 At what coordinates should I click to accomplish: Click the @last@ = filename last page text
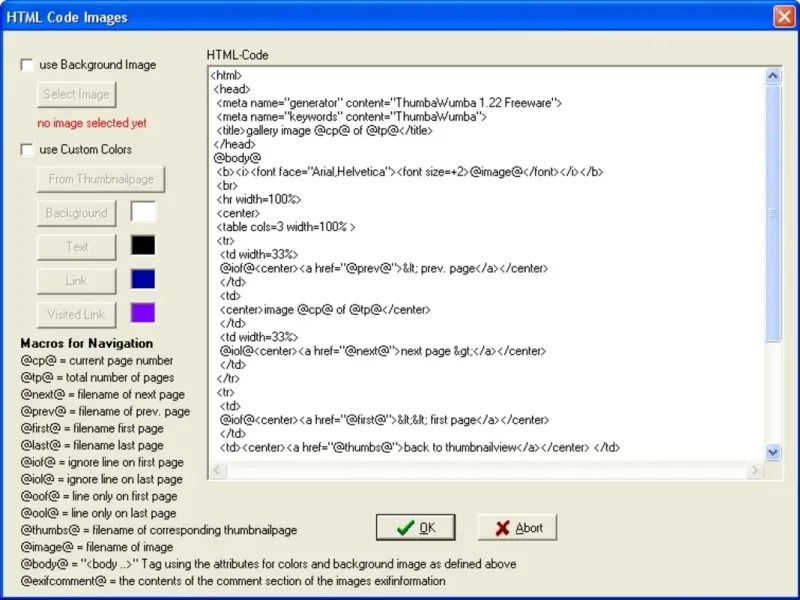92,445
